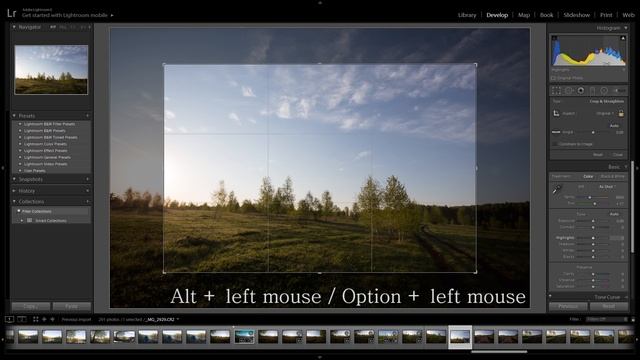This screenshot has width=640, height=360.
Task: Toggle highlight clipping indicator in histogram
Action: coord(623,38)
